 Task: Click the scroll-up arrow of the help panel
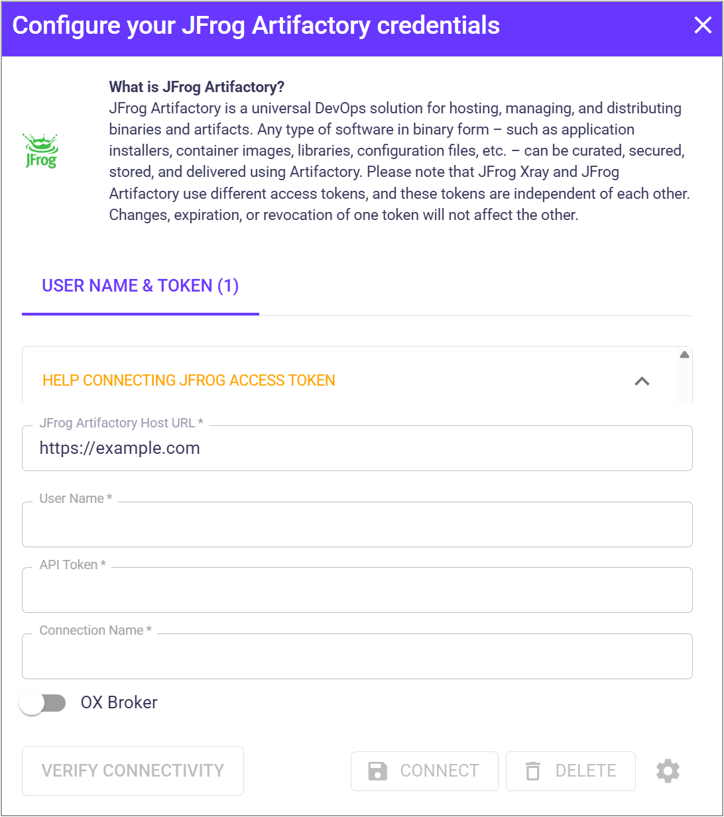[x=684, y=355]
